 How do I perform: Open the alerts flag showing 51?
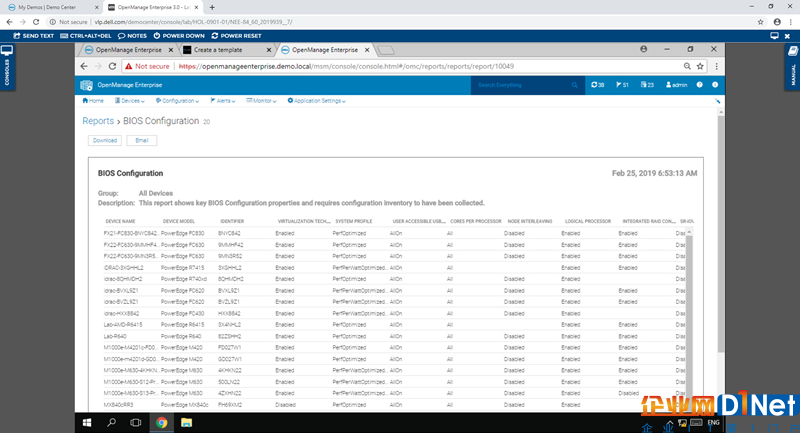click(622, 85)
